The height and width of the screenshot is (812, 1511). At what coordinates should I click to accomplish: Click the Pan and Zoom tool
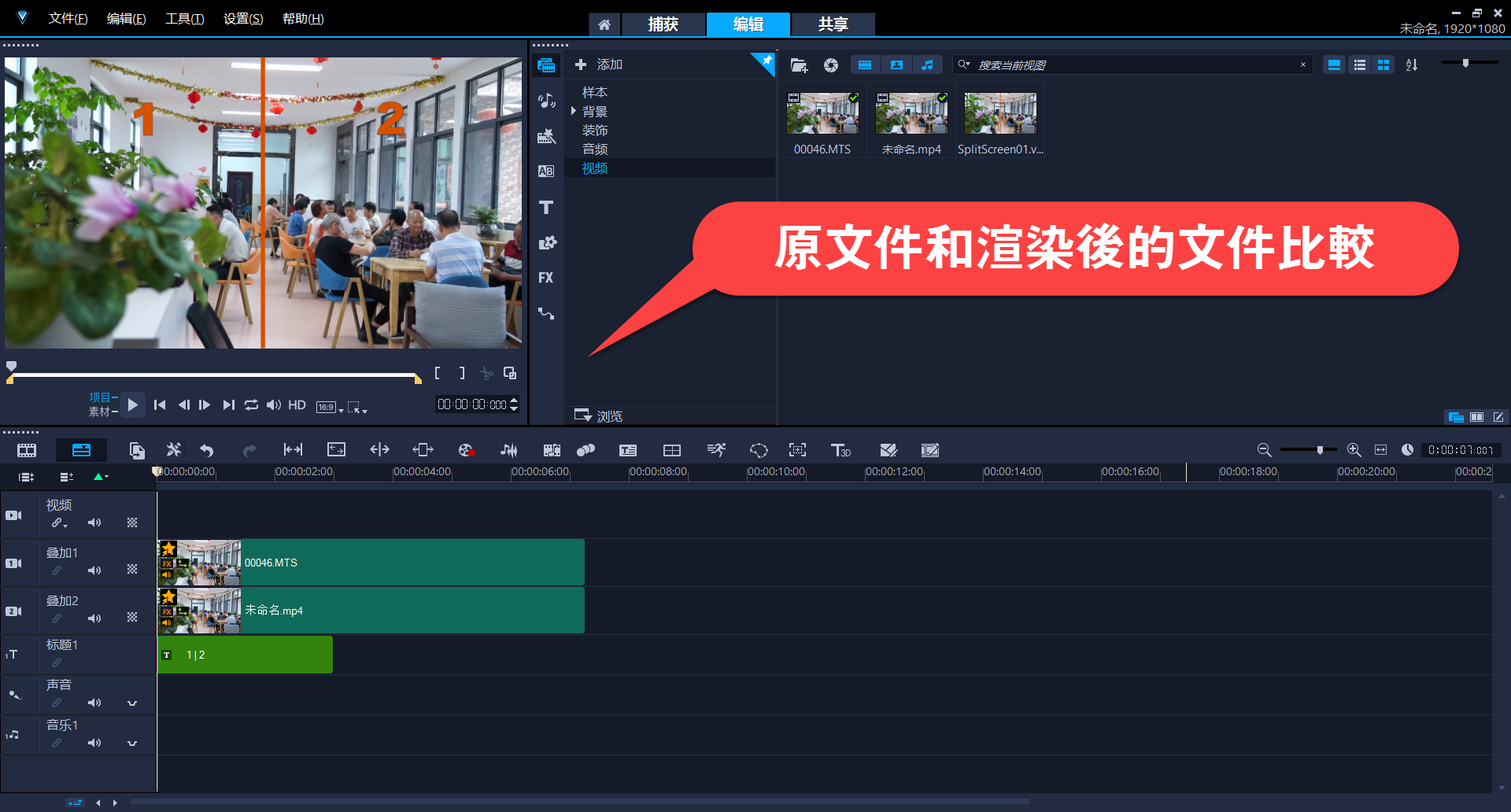tap(797, 450)
